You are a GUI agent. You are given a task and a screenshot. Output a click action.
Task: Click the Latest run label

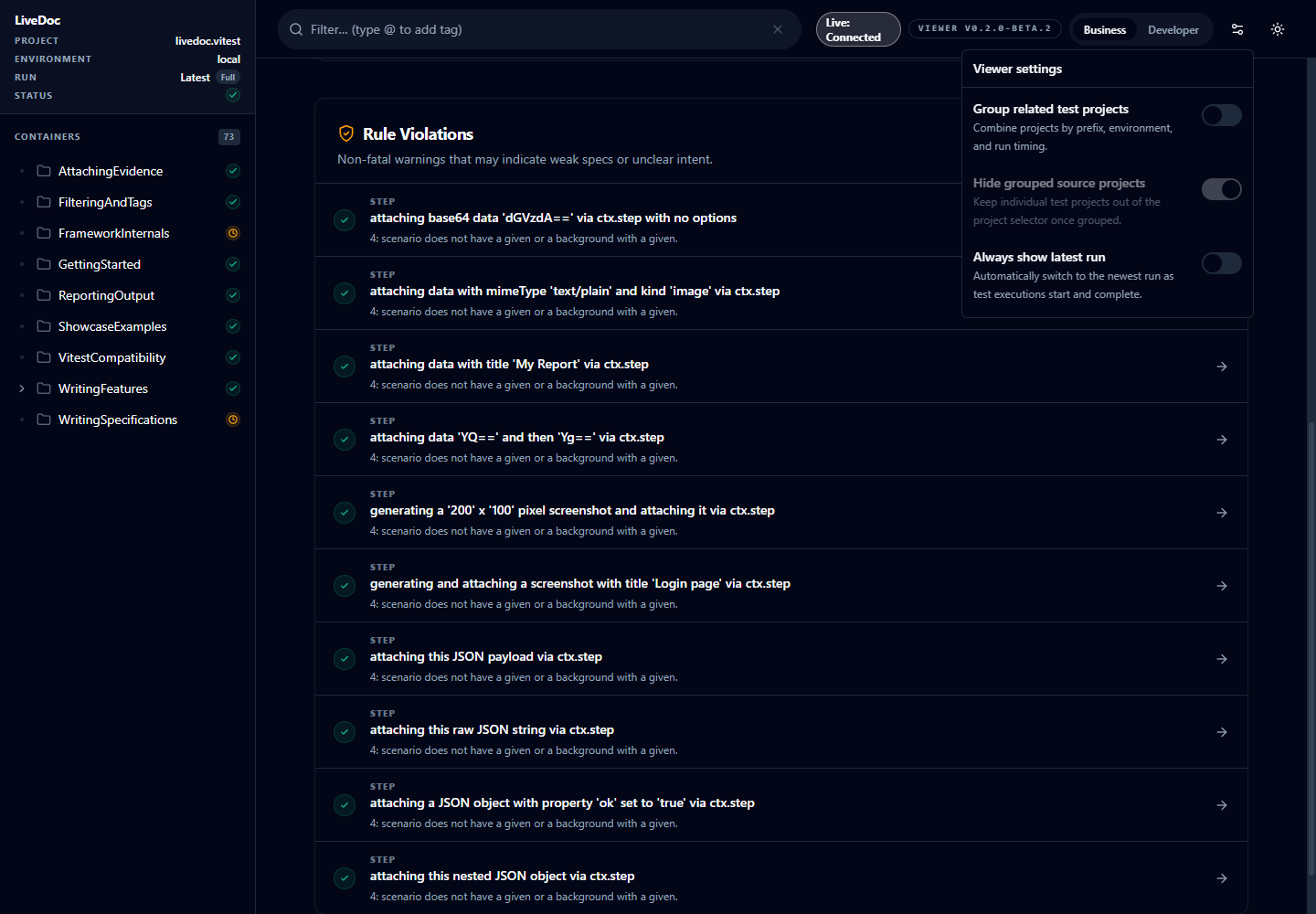pyautogui.click(x=196, y=78)
